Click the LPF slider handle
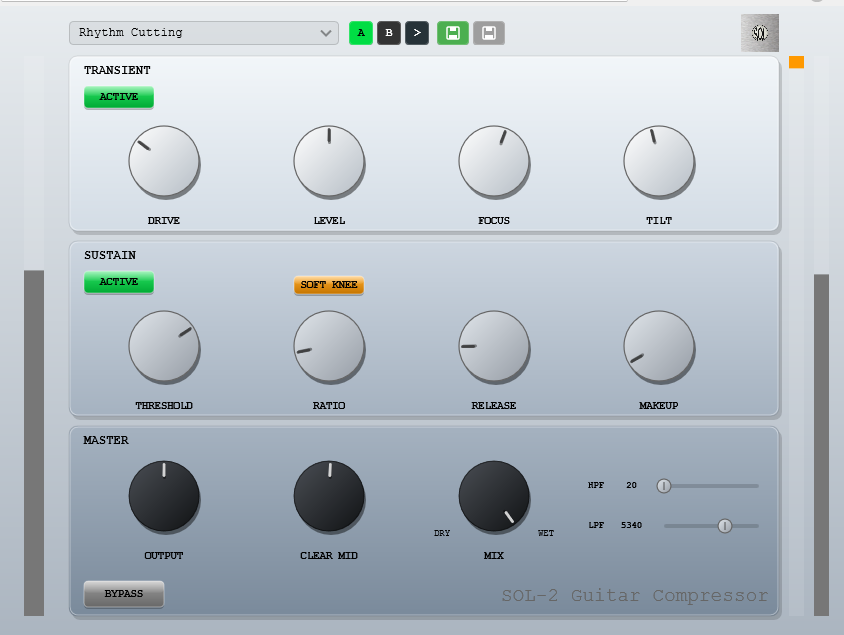The image size is (844, 635). point(725,525)
